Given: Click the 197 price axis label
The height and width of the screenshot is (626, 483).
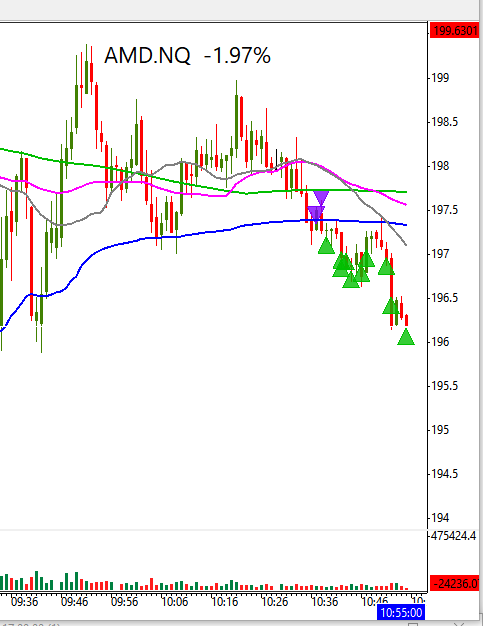Looking at the screenshot, I should tap(440, 254).
